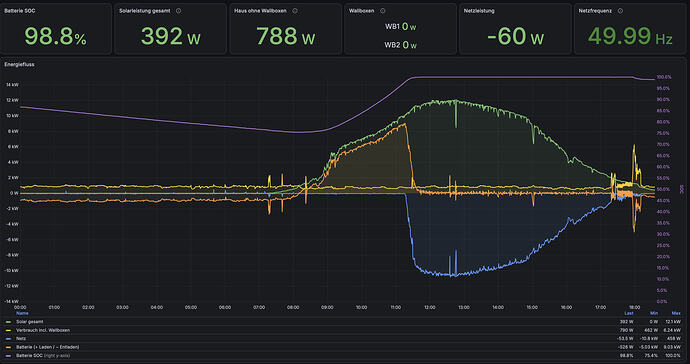Open the Wallboxen panel title
690x364 pixels.
point(361,11)
